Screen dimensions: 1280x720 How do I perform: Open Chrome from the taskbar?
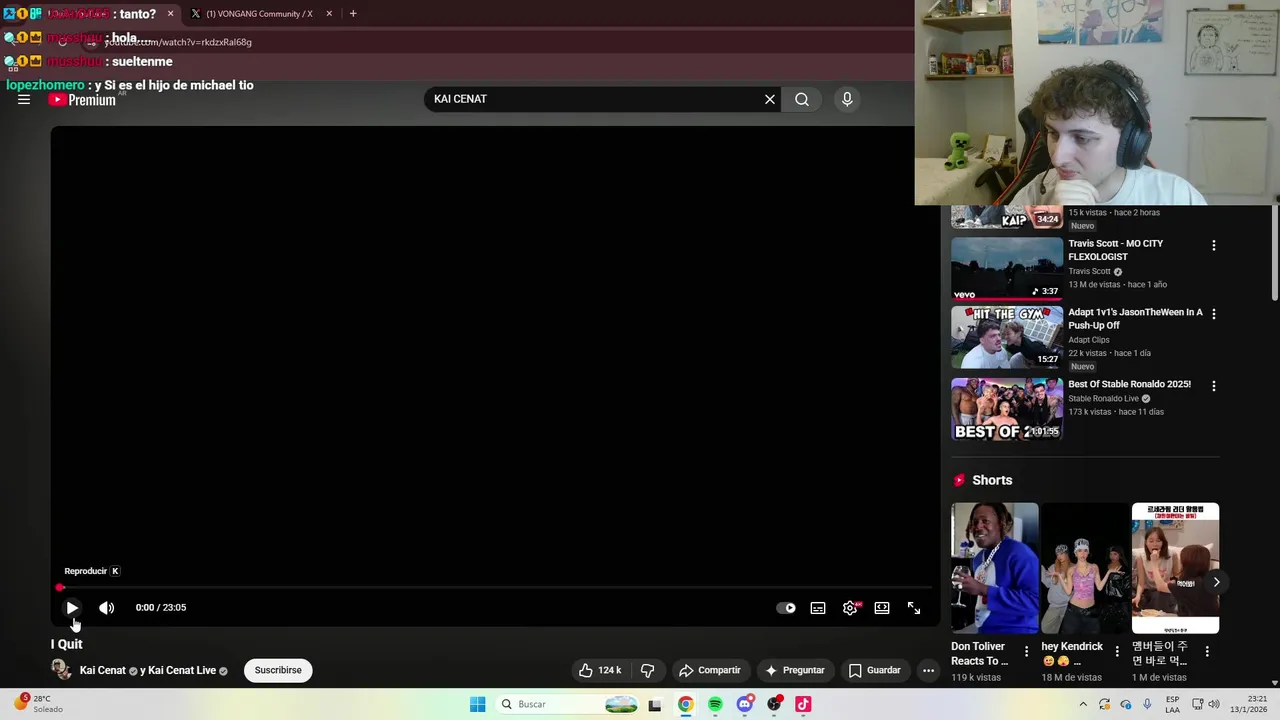click(x=685, y=705)
